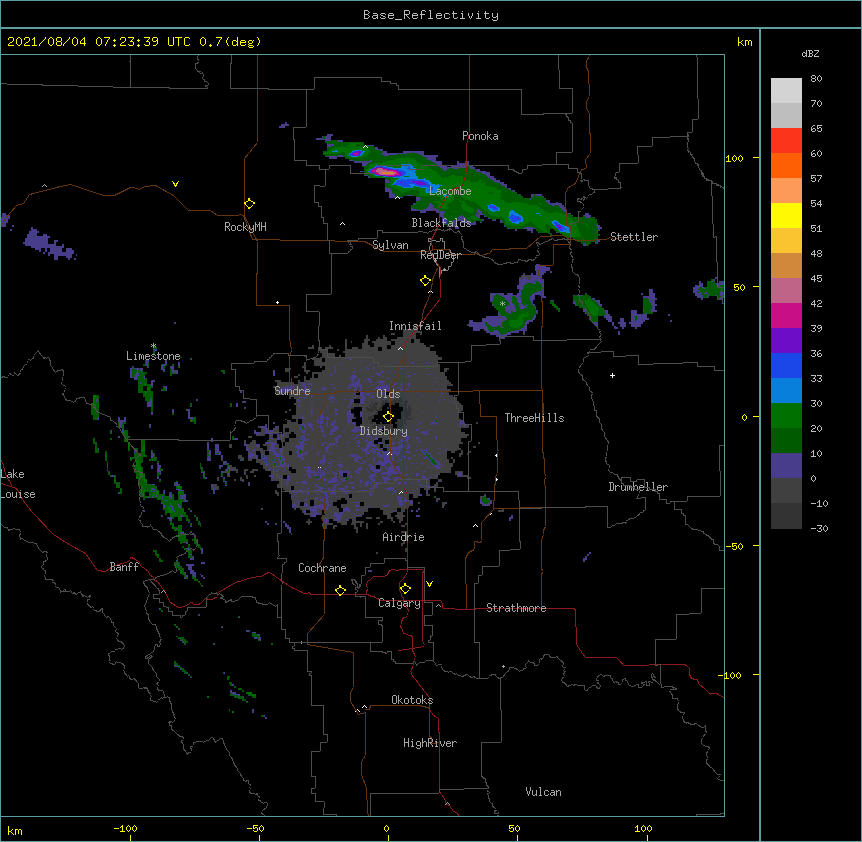
Task: Select the Sylvan label
Action: pos(390,245)
